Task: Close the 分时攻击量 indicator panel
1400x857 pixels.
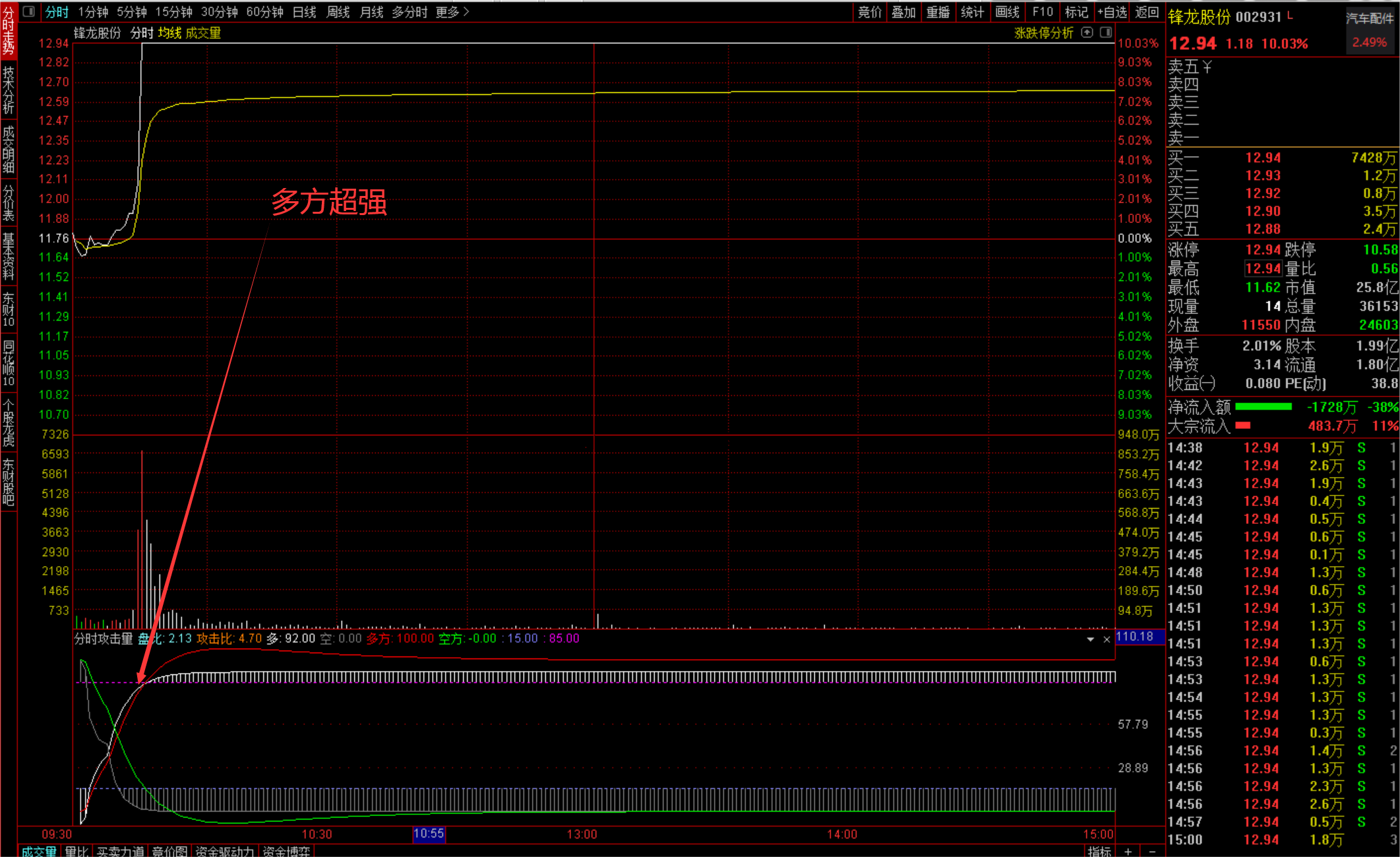Action: [1107, 639]
